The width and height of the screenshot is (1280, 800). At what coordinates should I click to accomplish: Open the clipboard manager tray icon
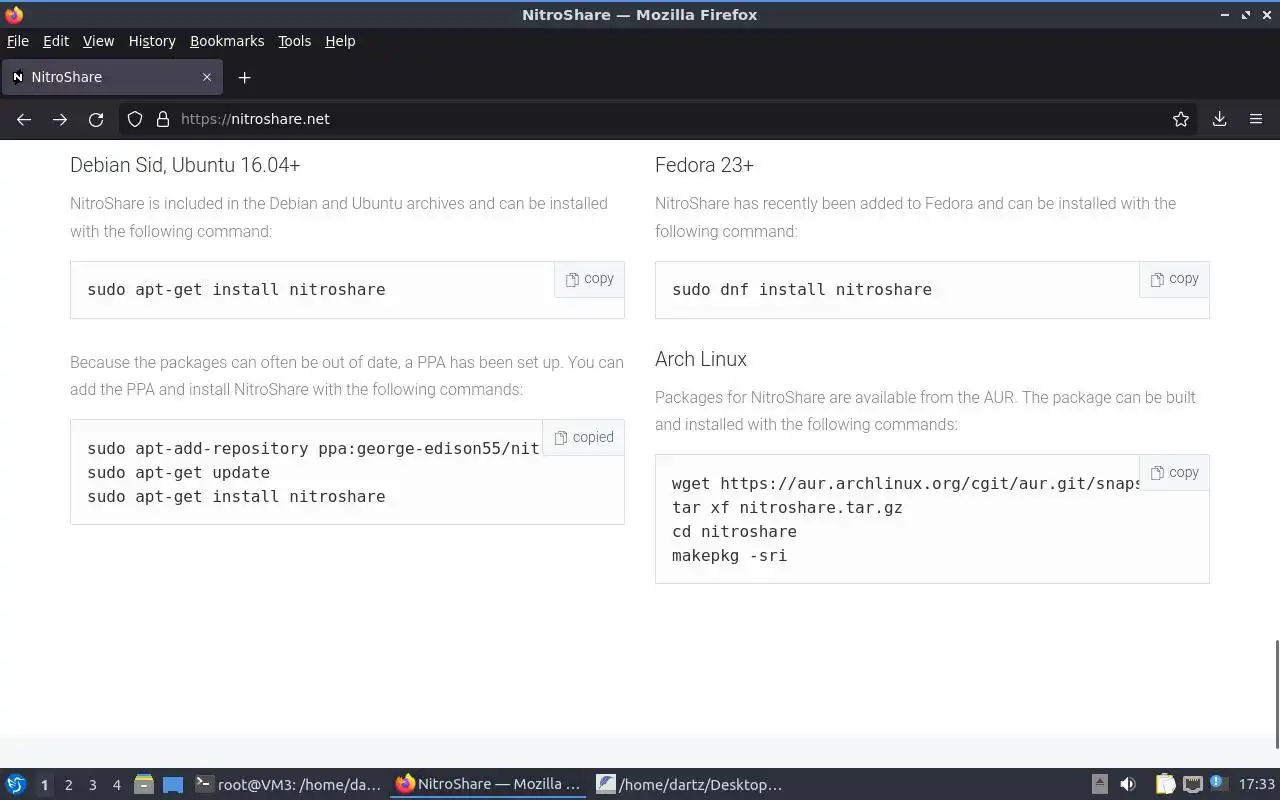(1165, 785)
